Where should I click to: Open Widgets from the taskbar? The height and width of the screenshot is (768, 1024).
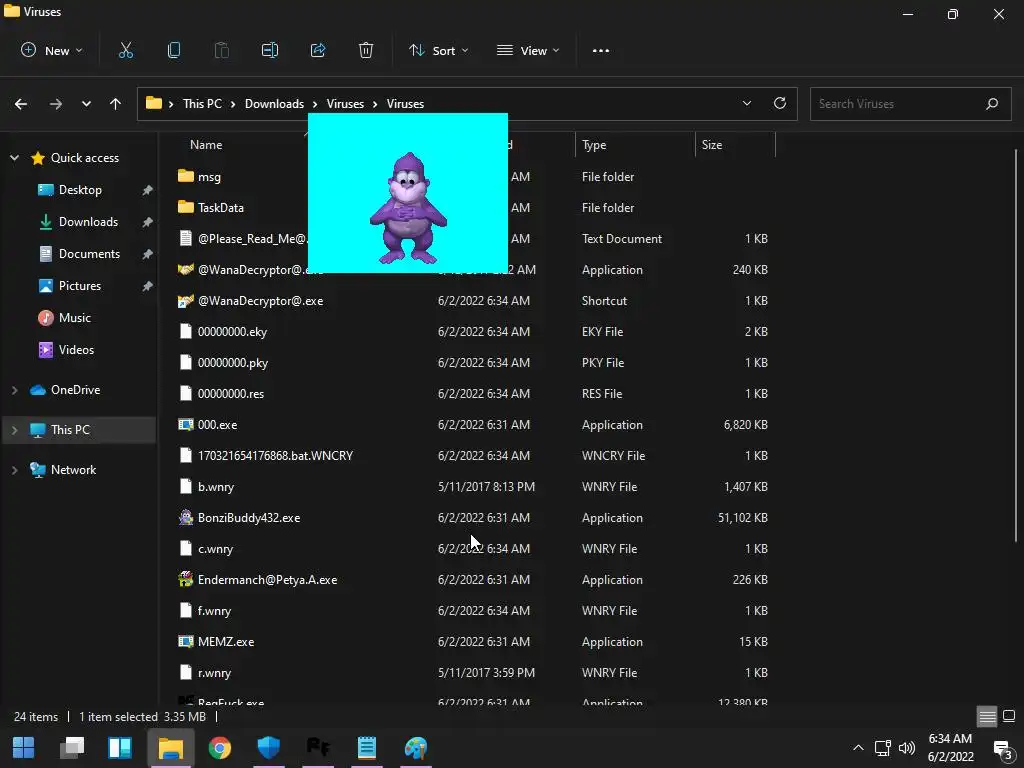pyautogui.click(x=120, y=748)
